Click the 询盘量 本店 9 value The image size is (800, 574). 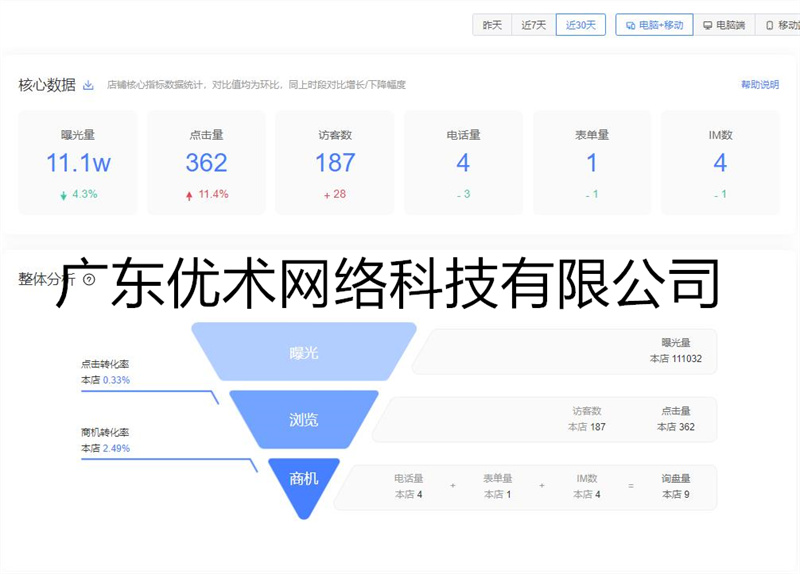(x=676, y=494)
